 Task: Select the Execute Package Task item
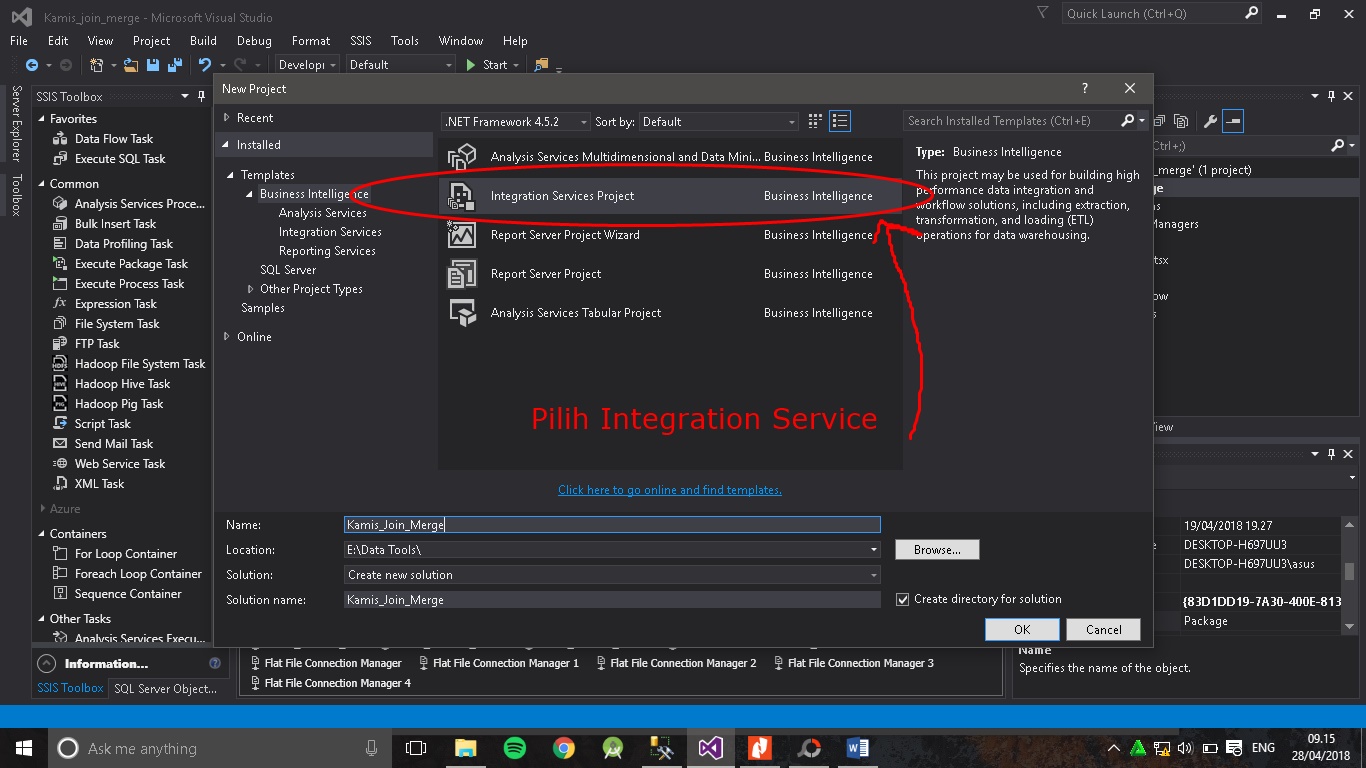tap(131, 264)
